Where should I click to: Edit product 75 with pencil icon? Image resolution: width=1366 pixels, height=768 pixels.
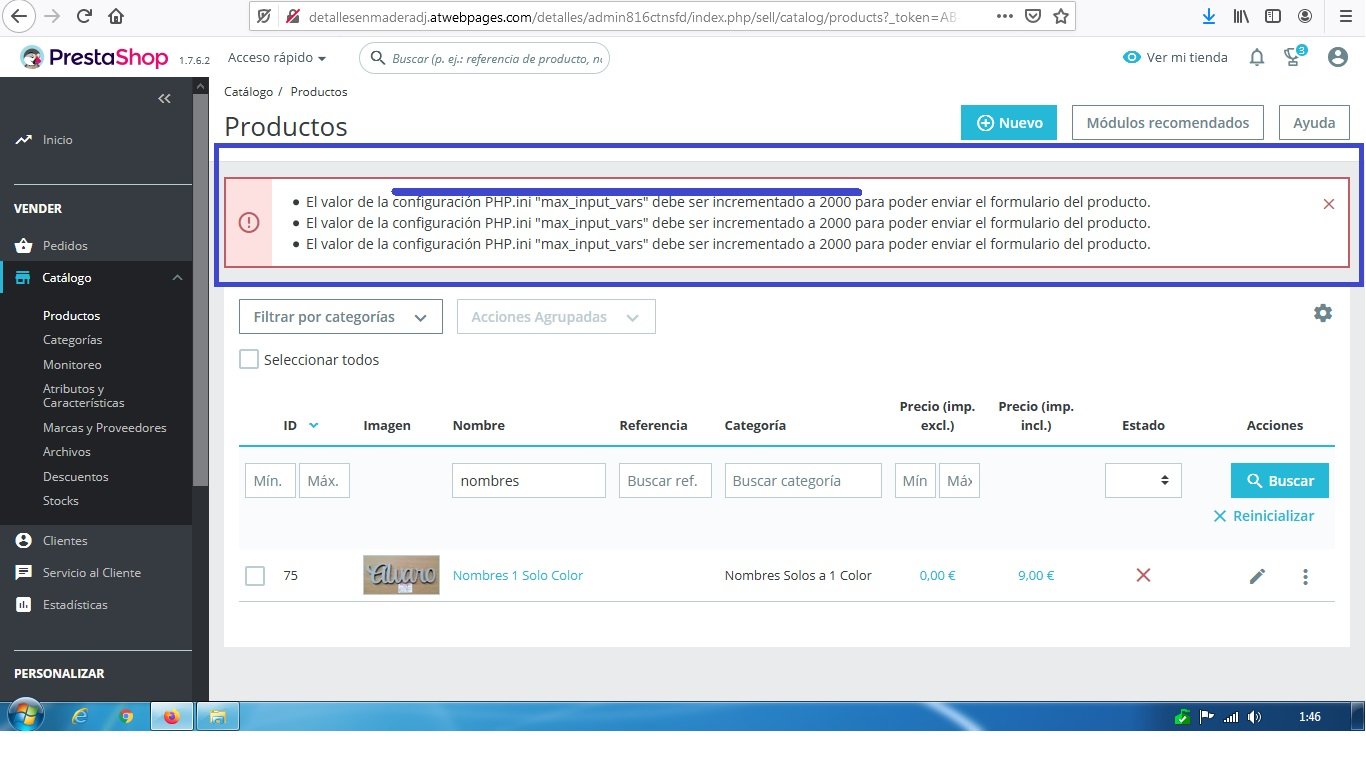click(x=1257, y=576)
